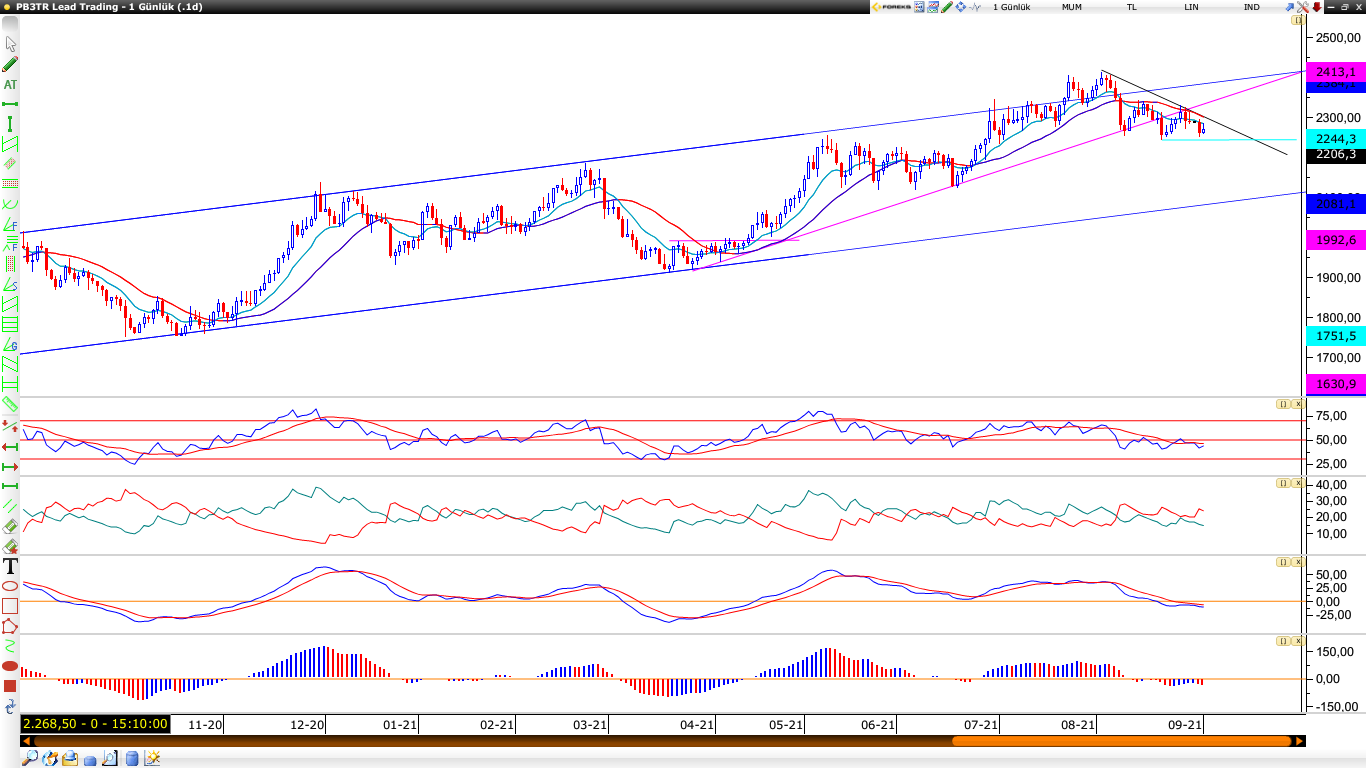The width and height of the screenshot is (1368, 768).
Task: Close the MACD line indicator panel
Action: (1297, 562)
